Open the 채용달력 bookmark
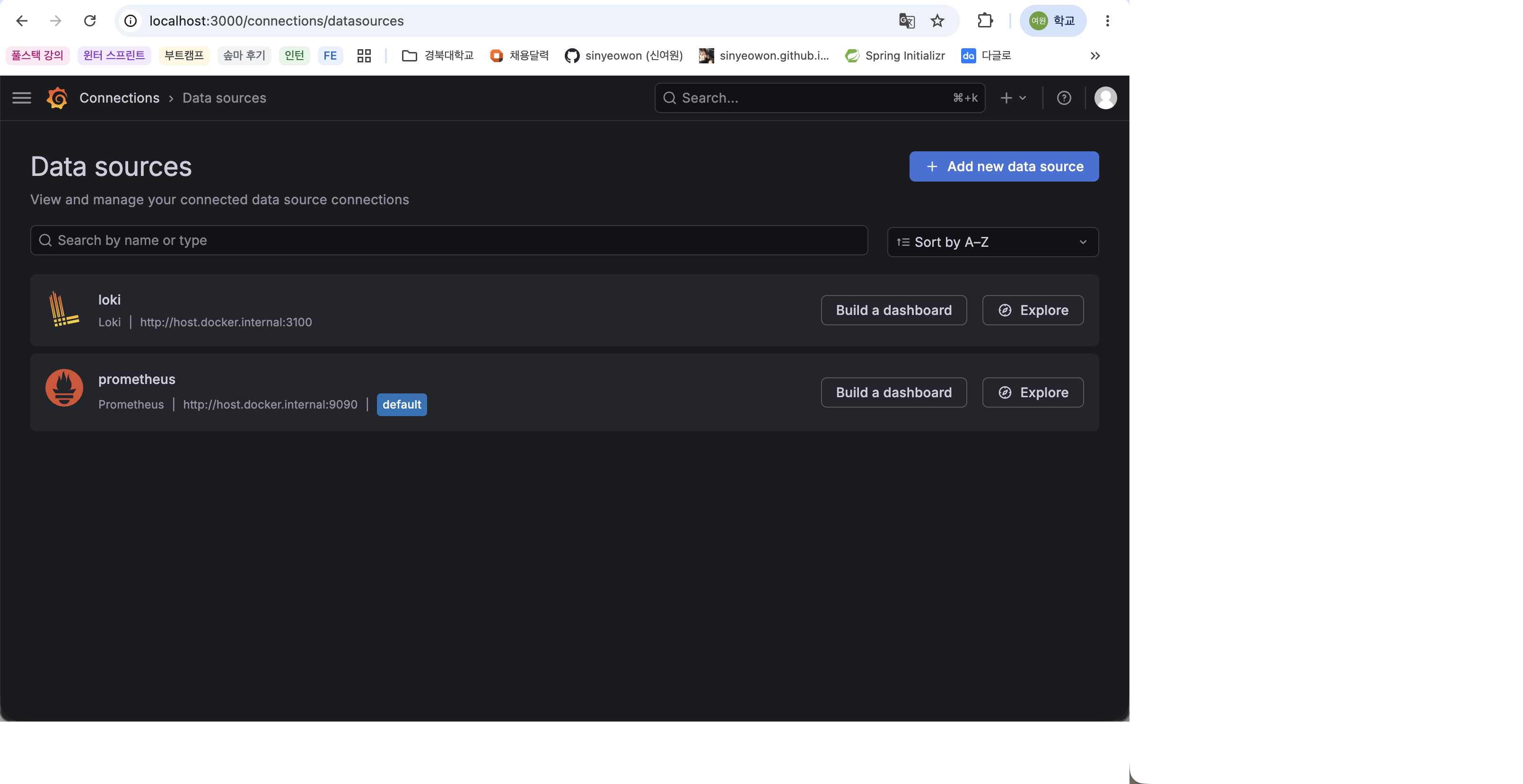Screen dimensions: 1523x784 [519, 56]
